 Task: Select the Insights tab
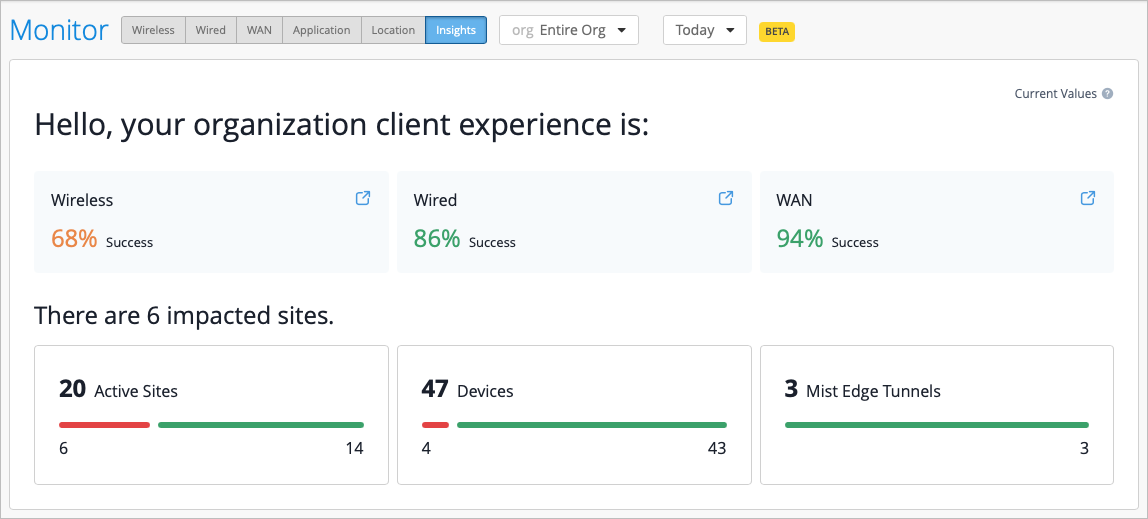pyautogui.click(x=456, y=30)
